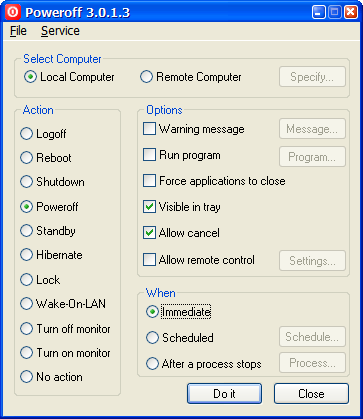This screenshot has width=363, height=419.
Task: Select the Shutdown action
Action: (52, 182)
